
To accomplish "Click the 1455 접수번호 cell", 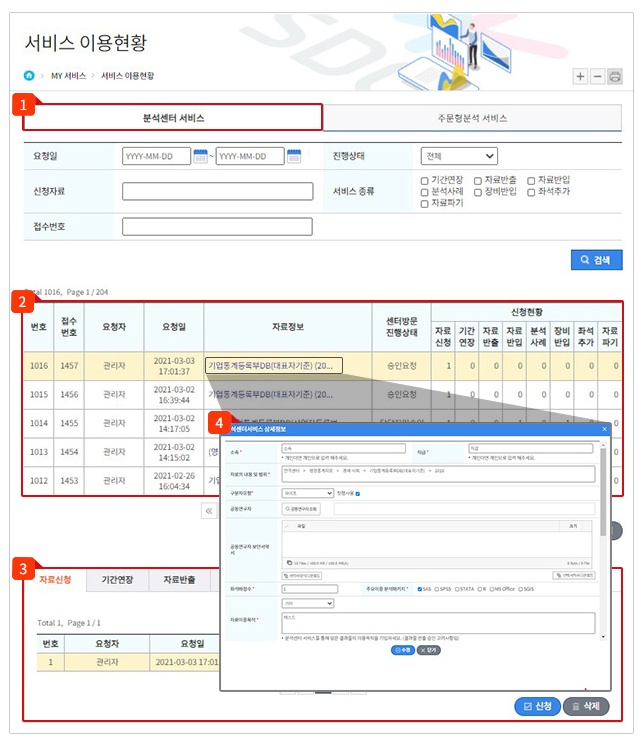I will click(x=69, y=423).
